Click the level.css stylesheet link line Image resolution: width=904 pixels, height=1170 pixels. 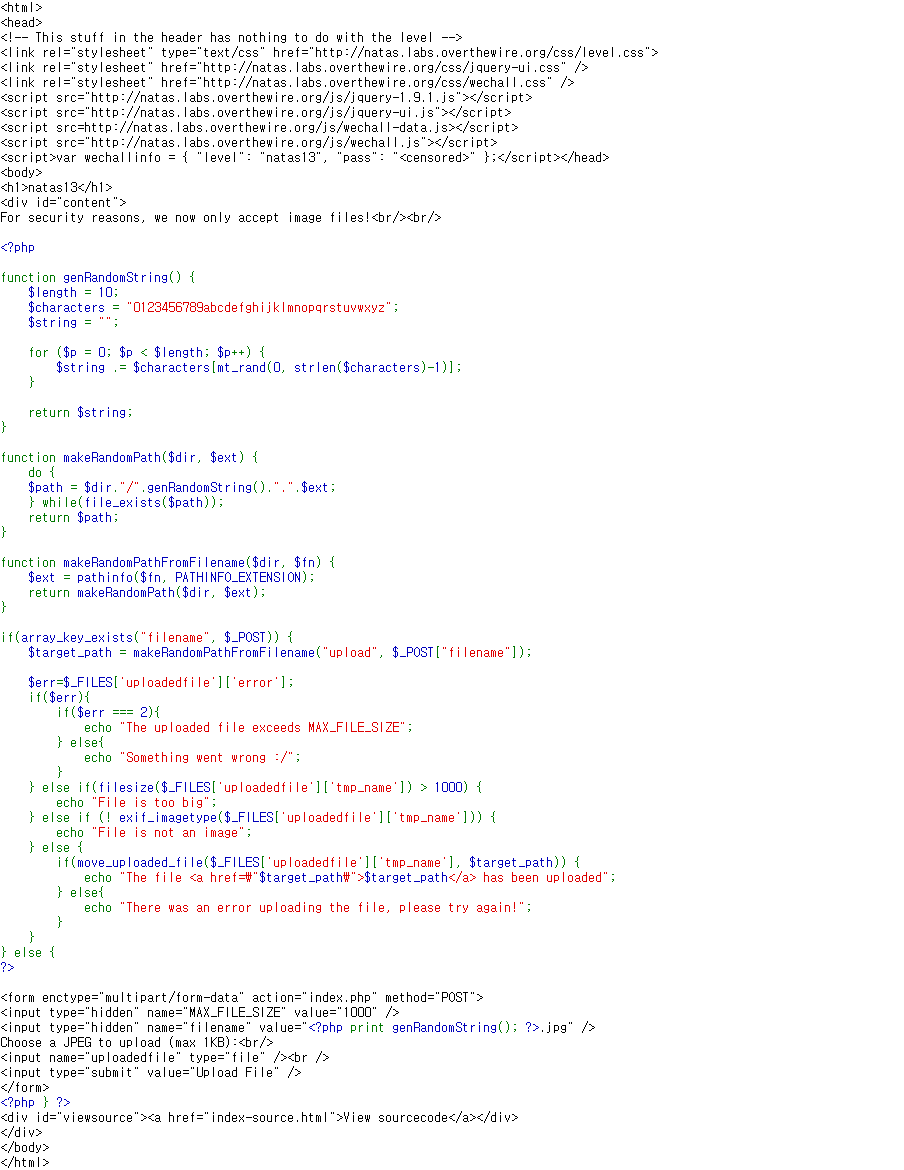(x=330, y=52)
